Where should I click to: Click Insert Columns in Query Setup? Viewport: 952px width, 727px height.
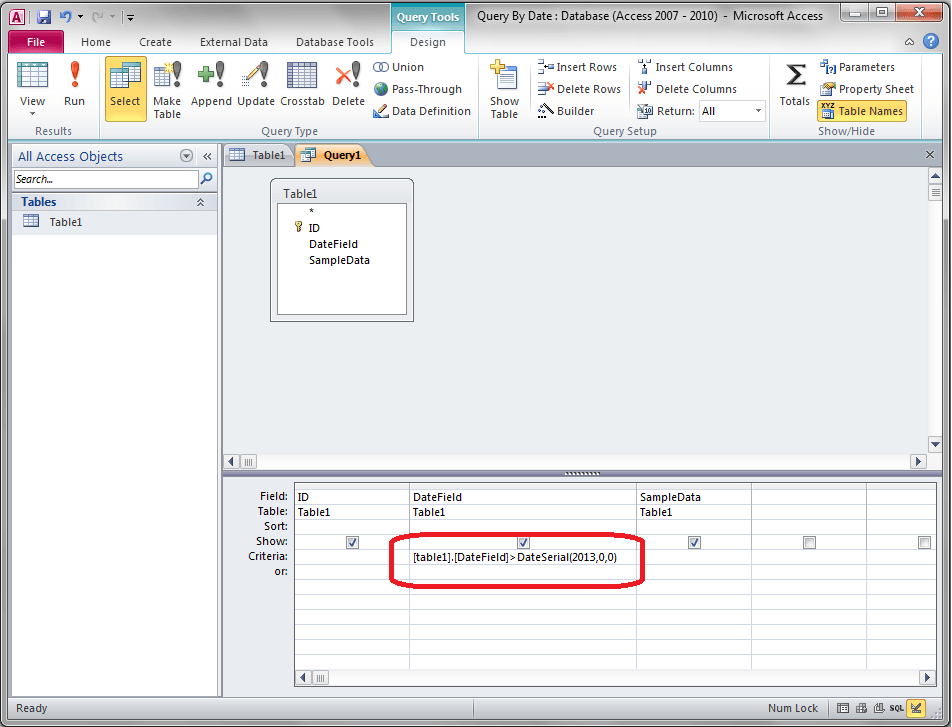(x=684, y=67)
